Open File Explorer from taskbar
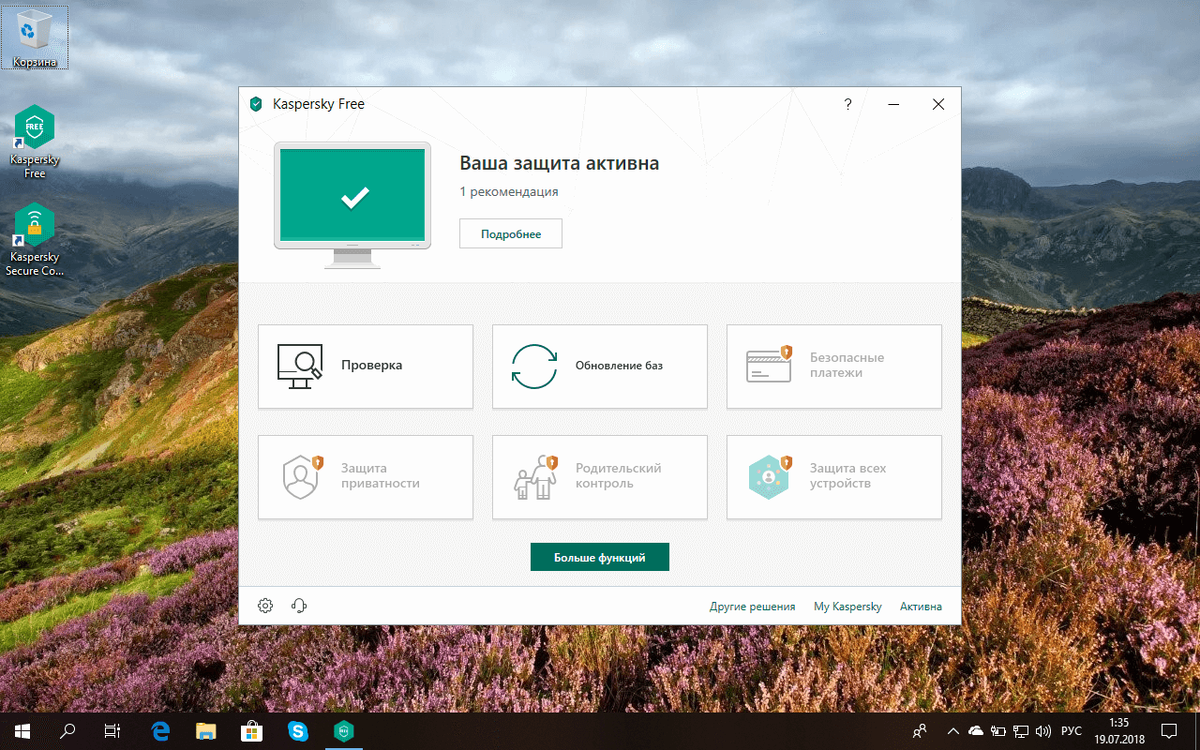 pos(206,731)
